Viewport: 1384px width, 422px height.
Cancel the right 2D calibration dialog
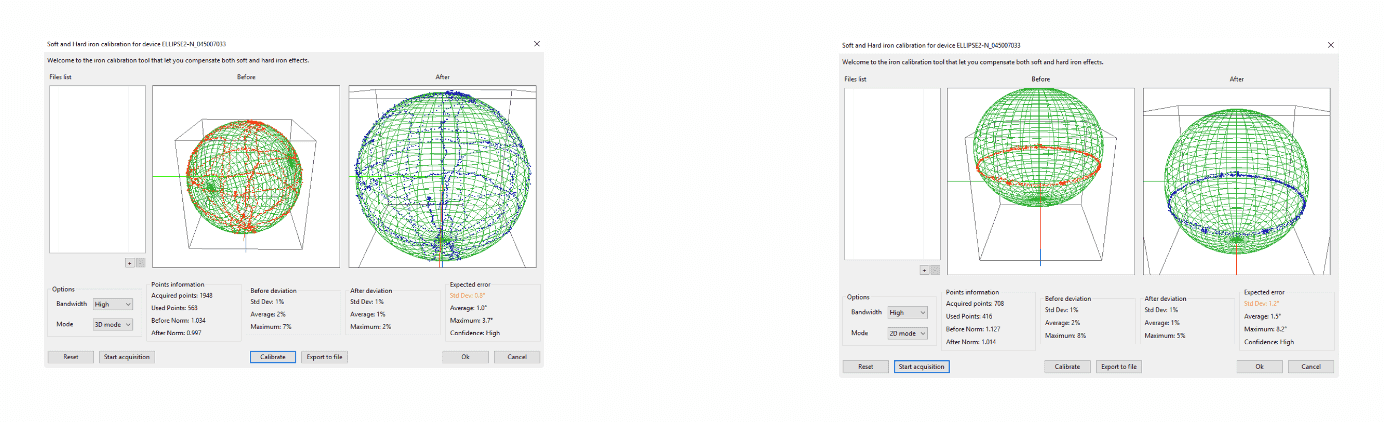tap(1311, 367)
